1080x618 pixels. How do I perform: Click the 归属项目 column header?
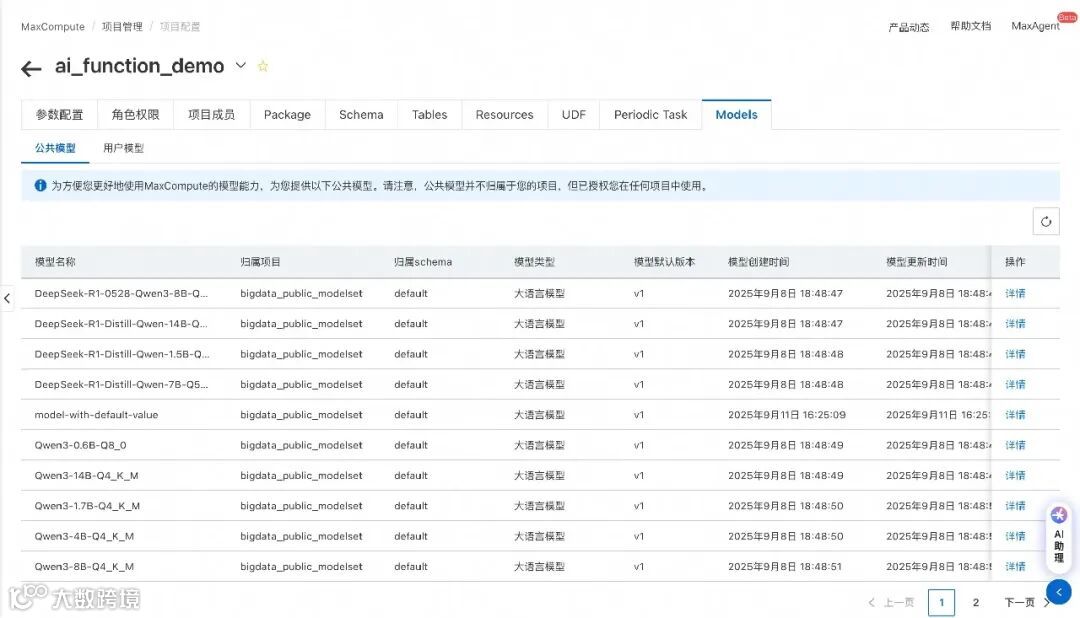click(x=260, y=261)
